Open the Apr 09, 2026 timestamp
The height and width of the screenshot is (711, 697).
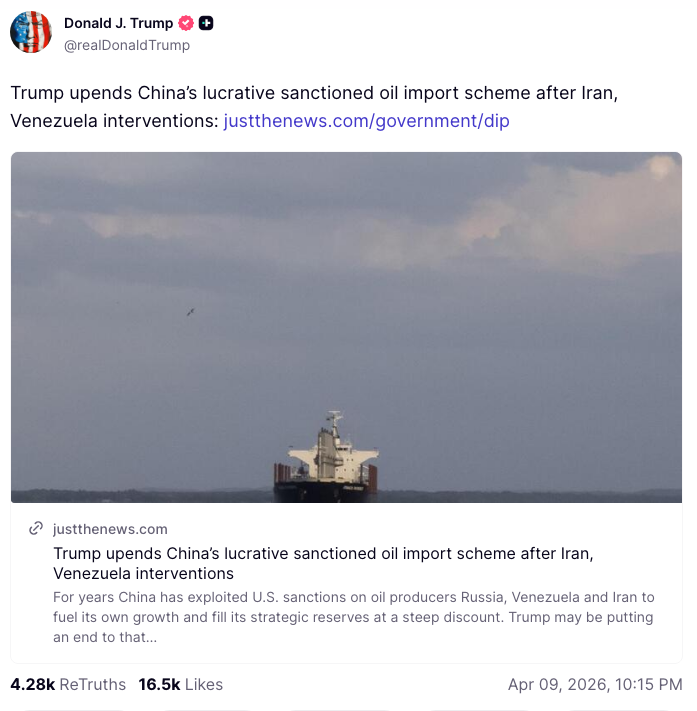tap(595, 684)
